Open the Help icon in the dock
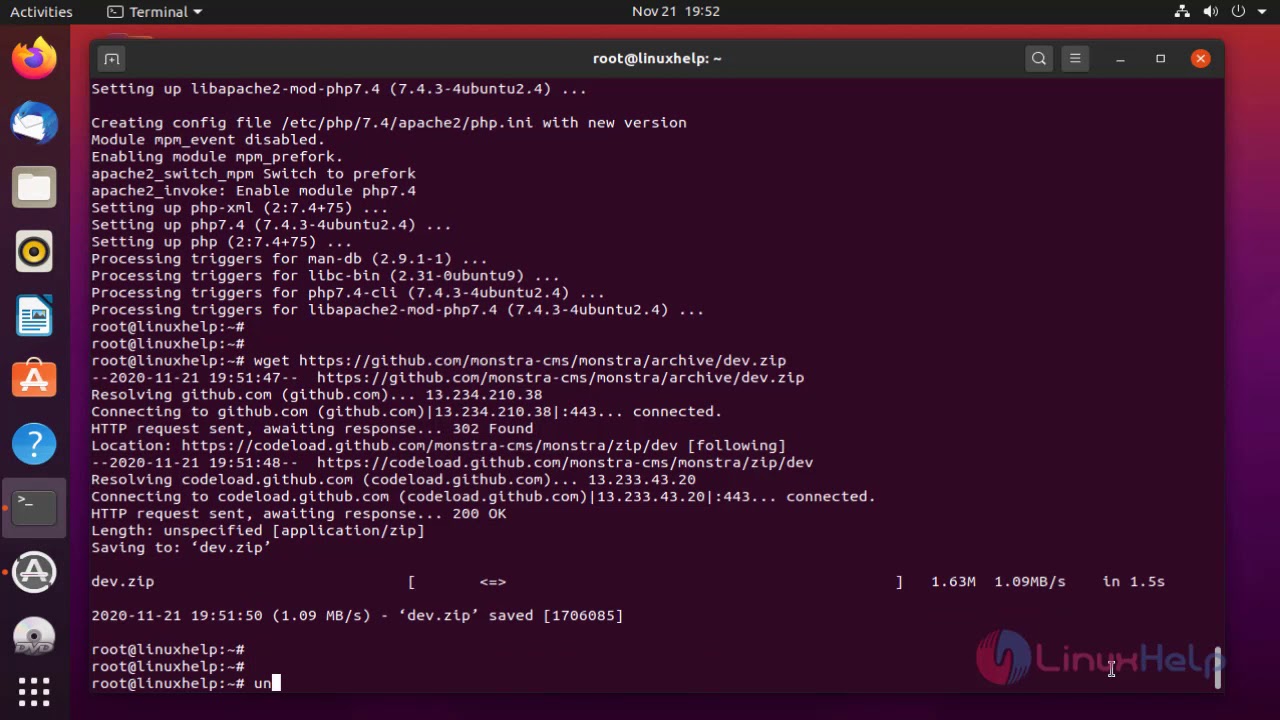 [x=34, y=444]
